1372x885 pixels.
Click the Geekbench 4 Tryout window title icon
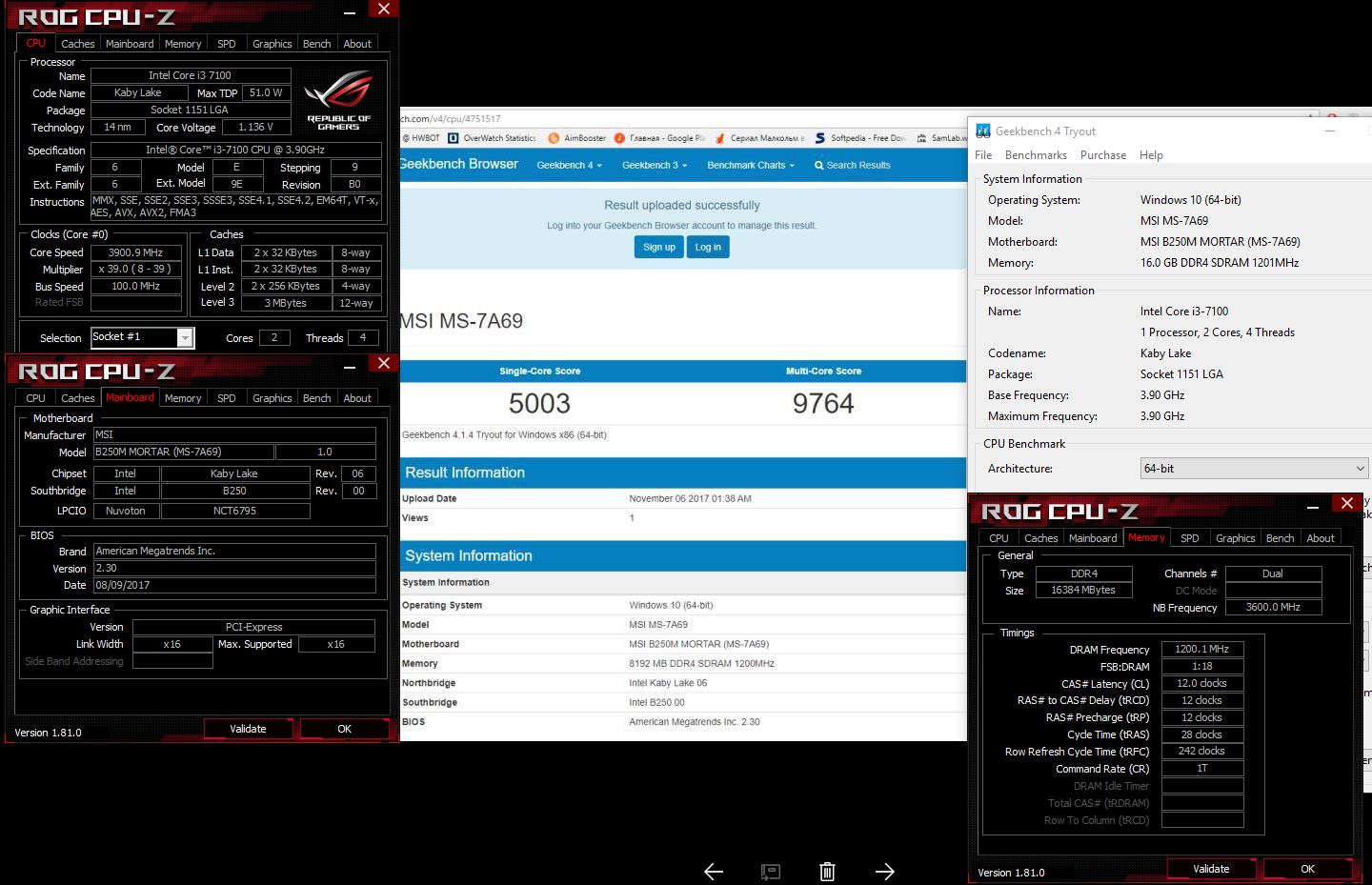coord(983,131)
